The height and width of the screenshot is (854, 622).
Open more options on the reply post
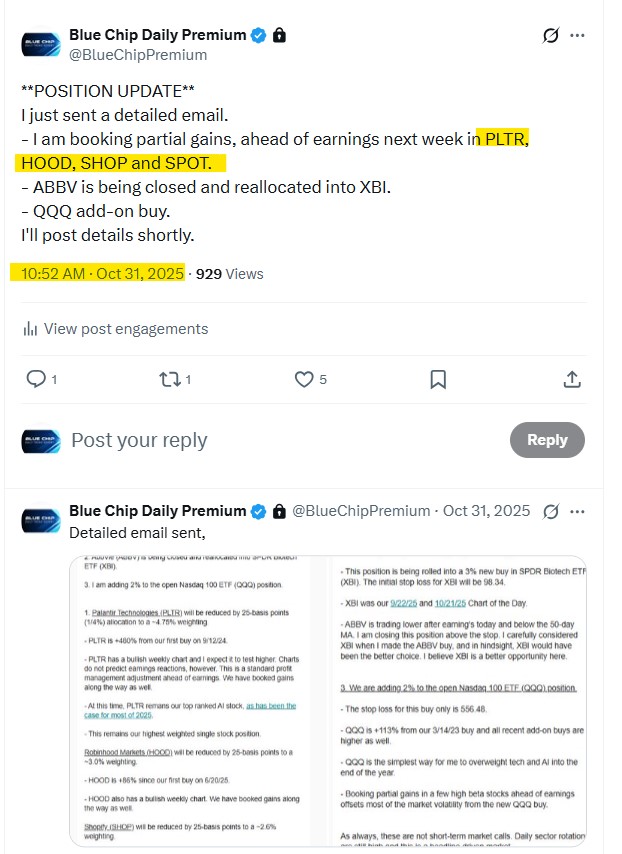pos(577,511)
